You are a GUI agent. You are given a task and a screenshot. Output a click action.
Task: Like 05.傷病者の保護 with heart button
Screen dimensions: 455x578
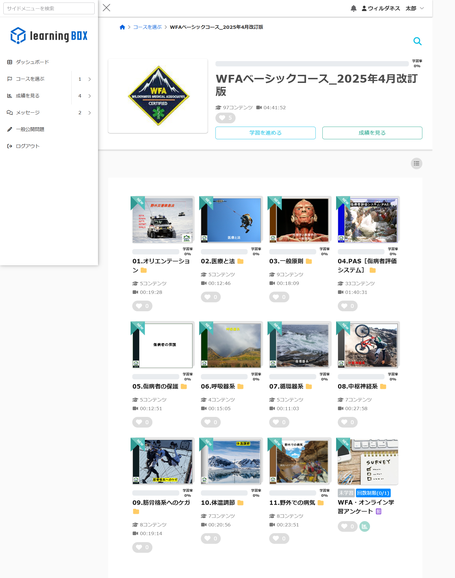(142, 422)
